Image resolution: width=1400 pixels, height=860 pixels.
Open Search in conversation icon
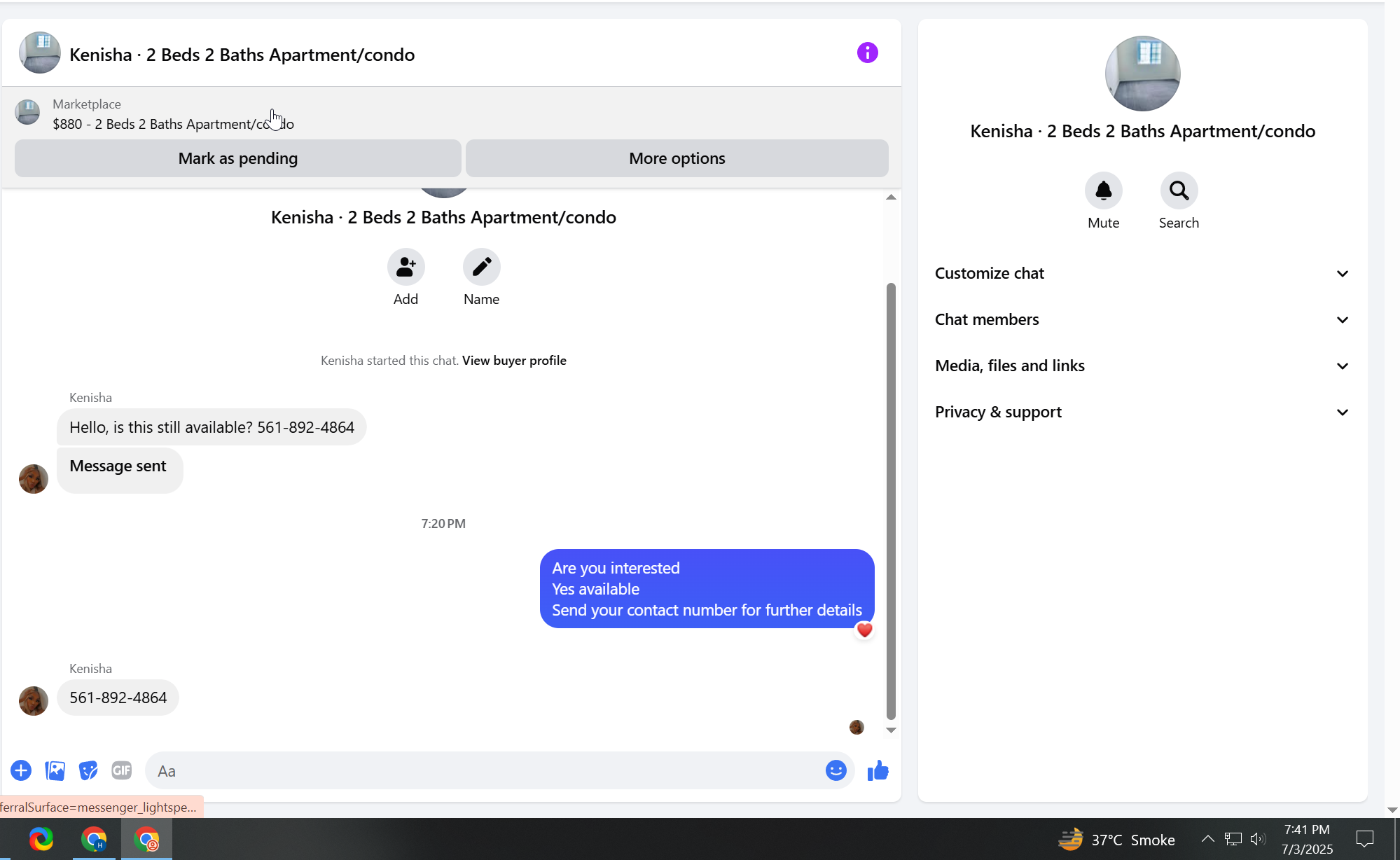[x=1179, y=190]
